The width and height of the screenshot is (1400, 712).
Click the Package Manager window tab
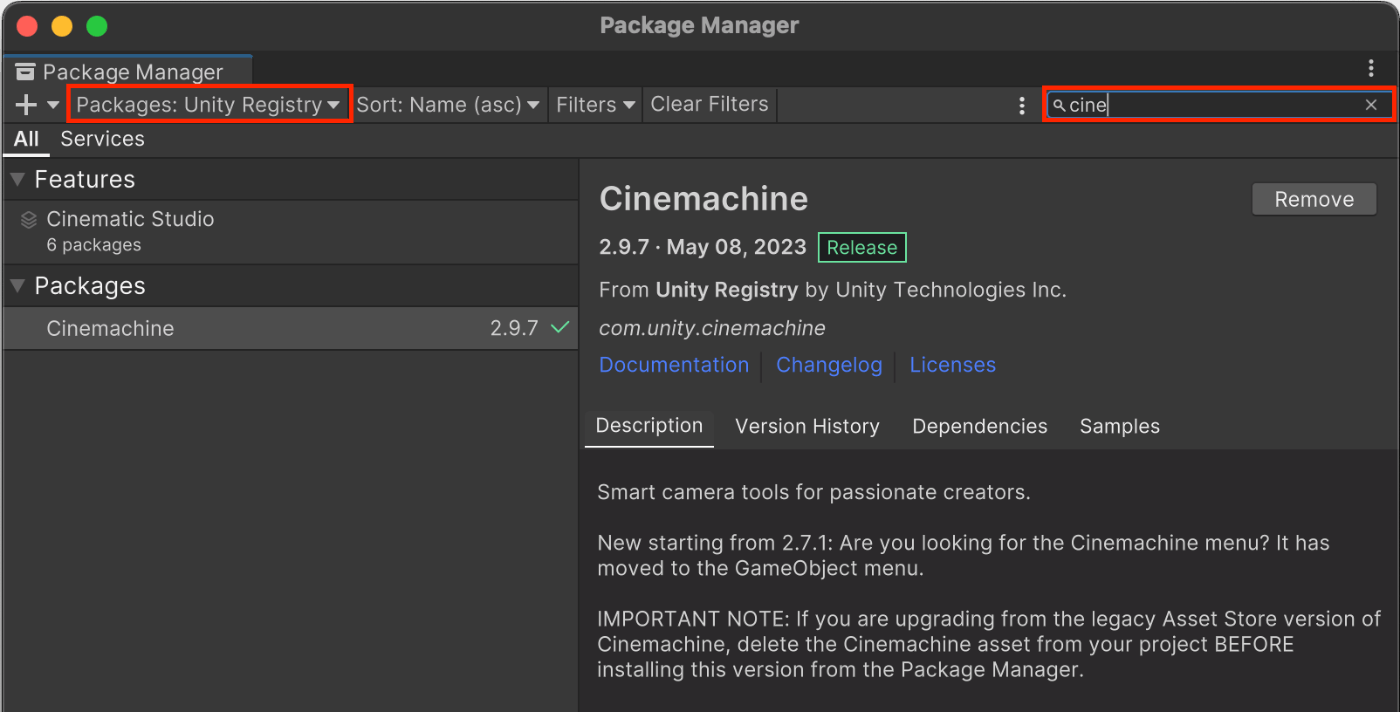click(127, 72)
